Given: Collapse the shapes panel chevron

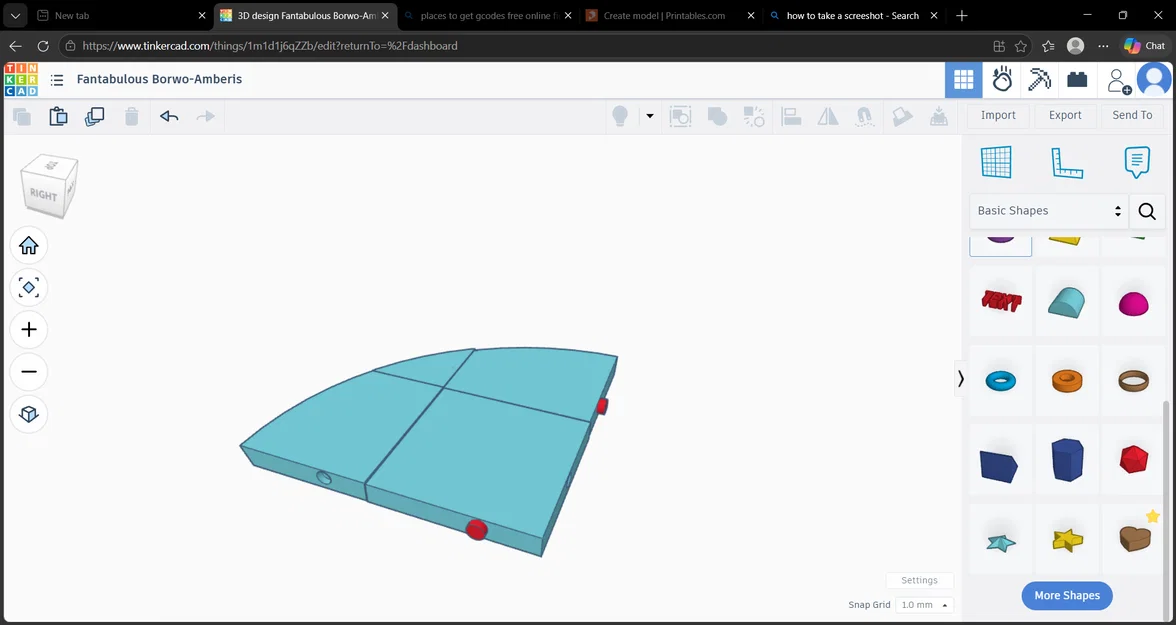Looking at the screenshot, I should [x=960, y=379].
